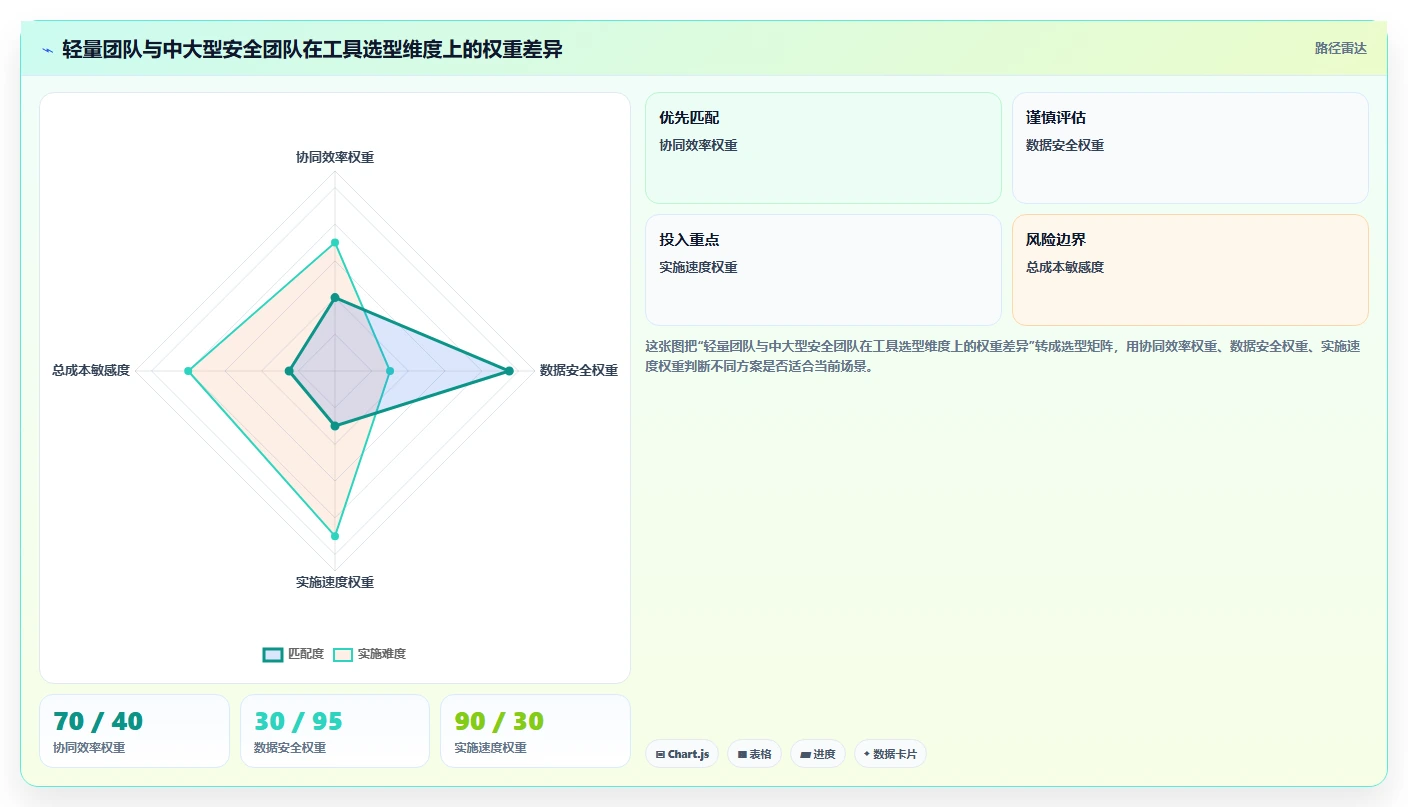
Task: Click the 实施难度 legend label
Action: pos(382,654)
